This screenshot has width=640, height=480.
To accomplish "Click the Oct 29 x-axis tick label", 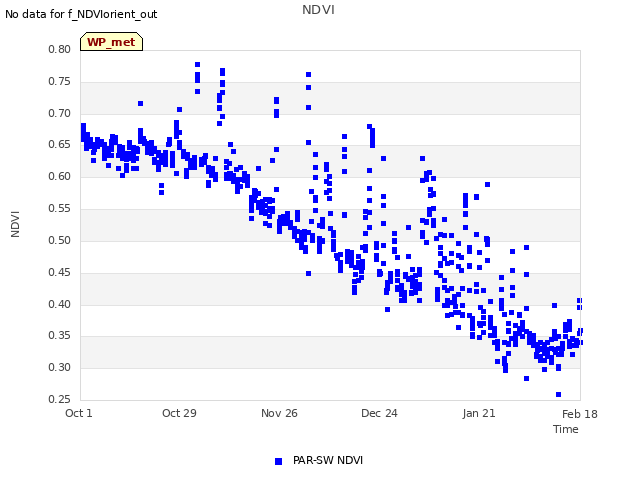I will [179, 413].
